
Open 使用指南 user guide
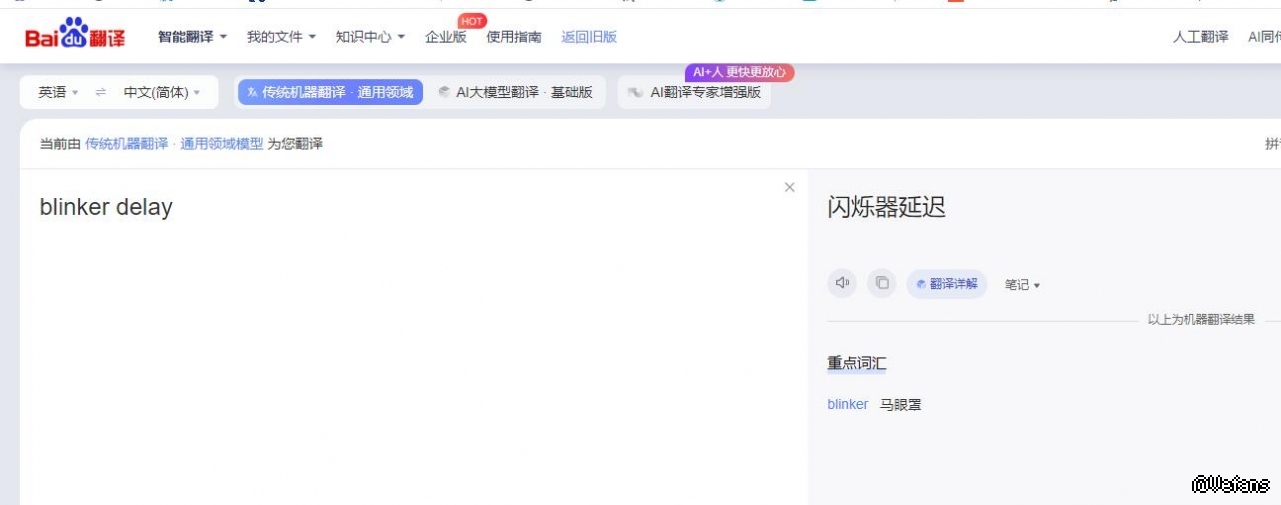514,37
